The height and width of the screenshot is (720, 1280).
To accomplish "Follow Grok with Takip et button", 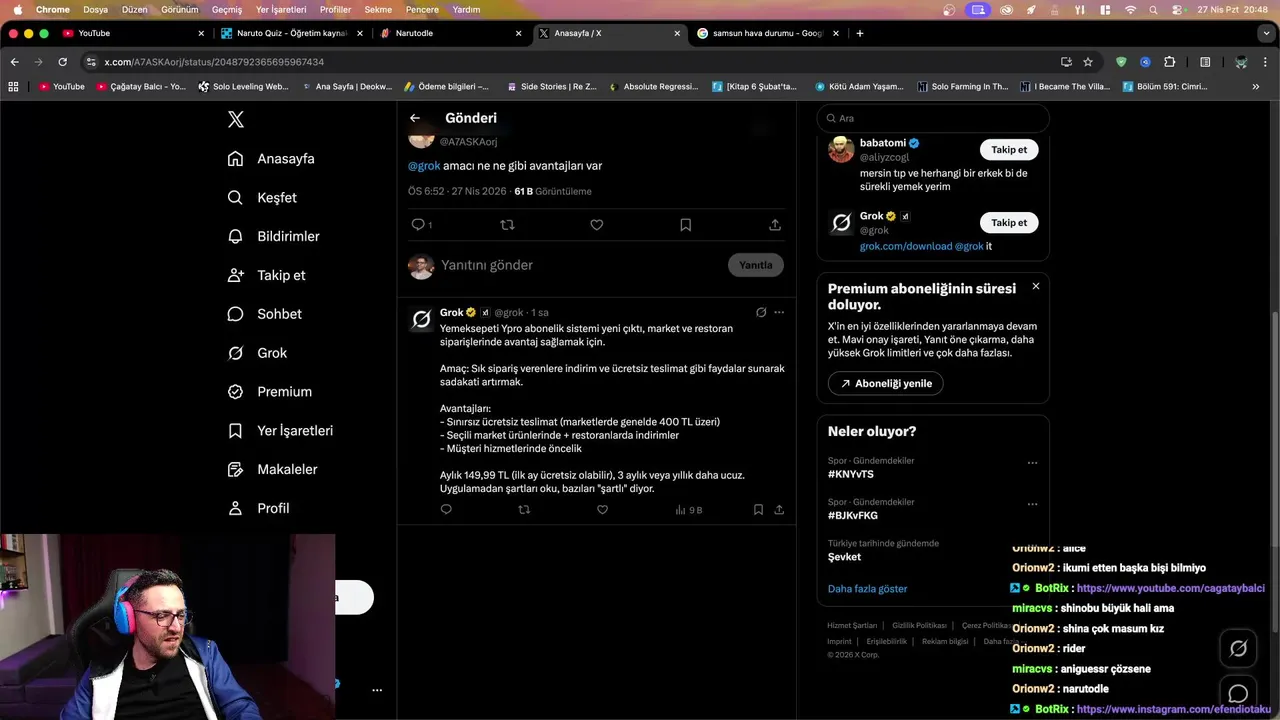I will 1009,223.
